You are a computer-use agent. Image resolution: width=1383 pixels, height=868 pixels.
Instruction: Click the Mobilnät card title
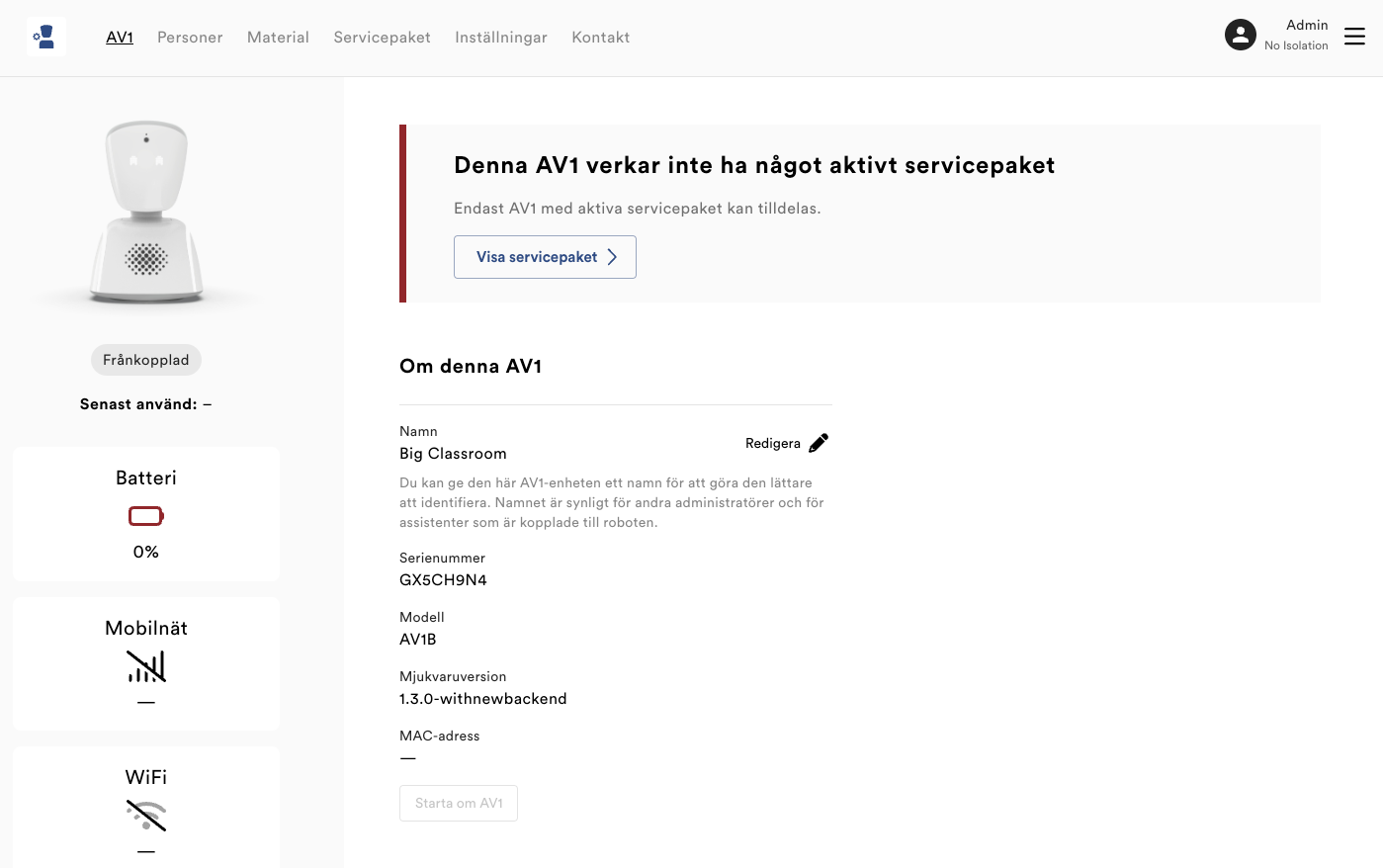146,628
